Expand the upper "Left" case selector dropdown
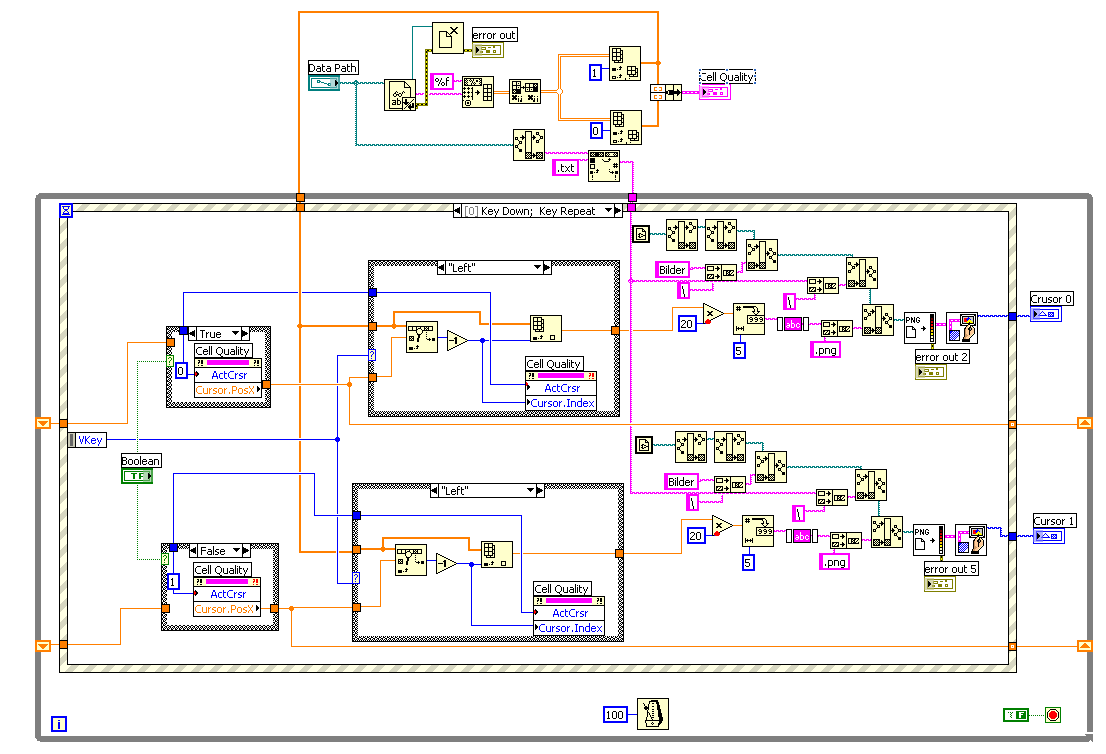This screenshot has width=1106, height=754. tap(537, 267)
